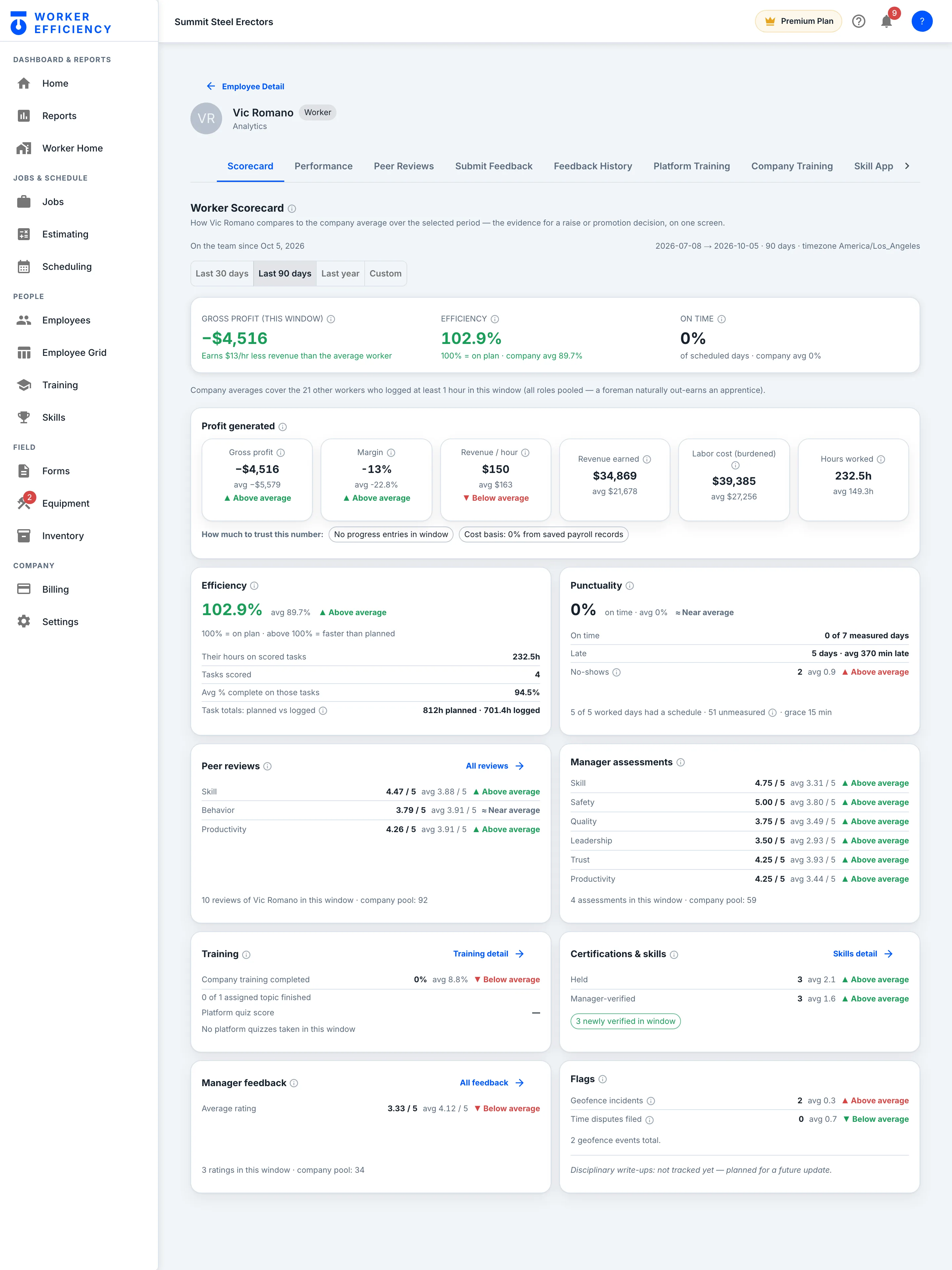Click the On Time info icon

[x=721, y=319]
